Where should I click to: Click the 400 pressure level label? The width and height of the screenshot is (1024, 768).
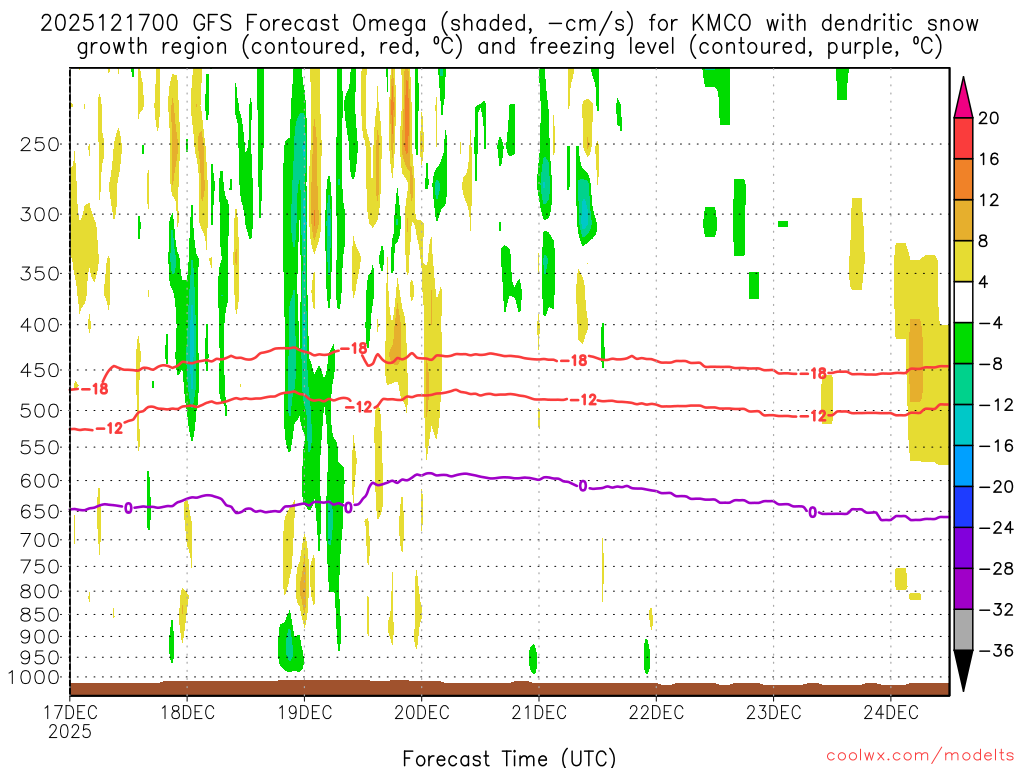40,325
